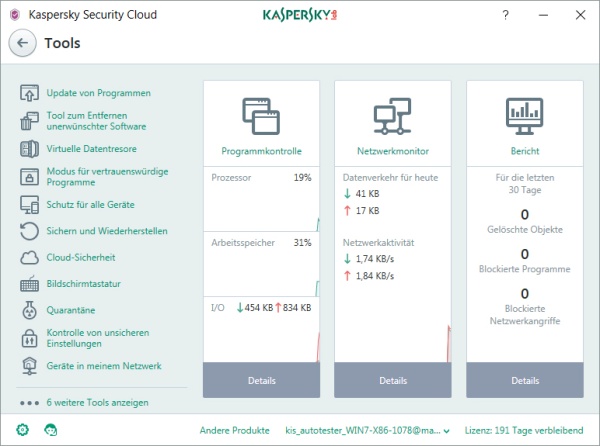
Task: Click the Quarantäne flask icon
Action: click(29, 310)
